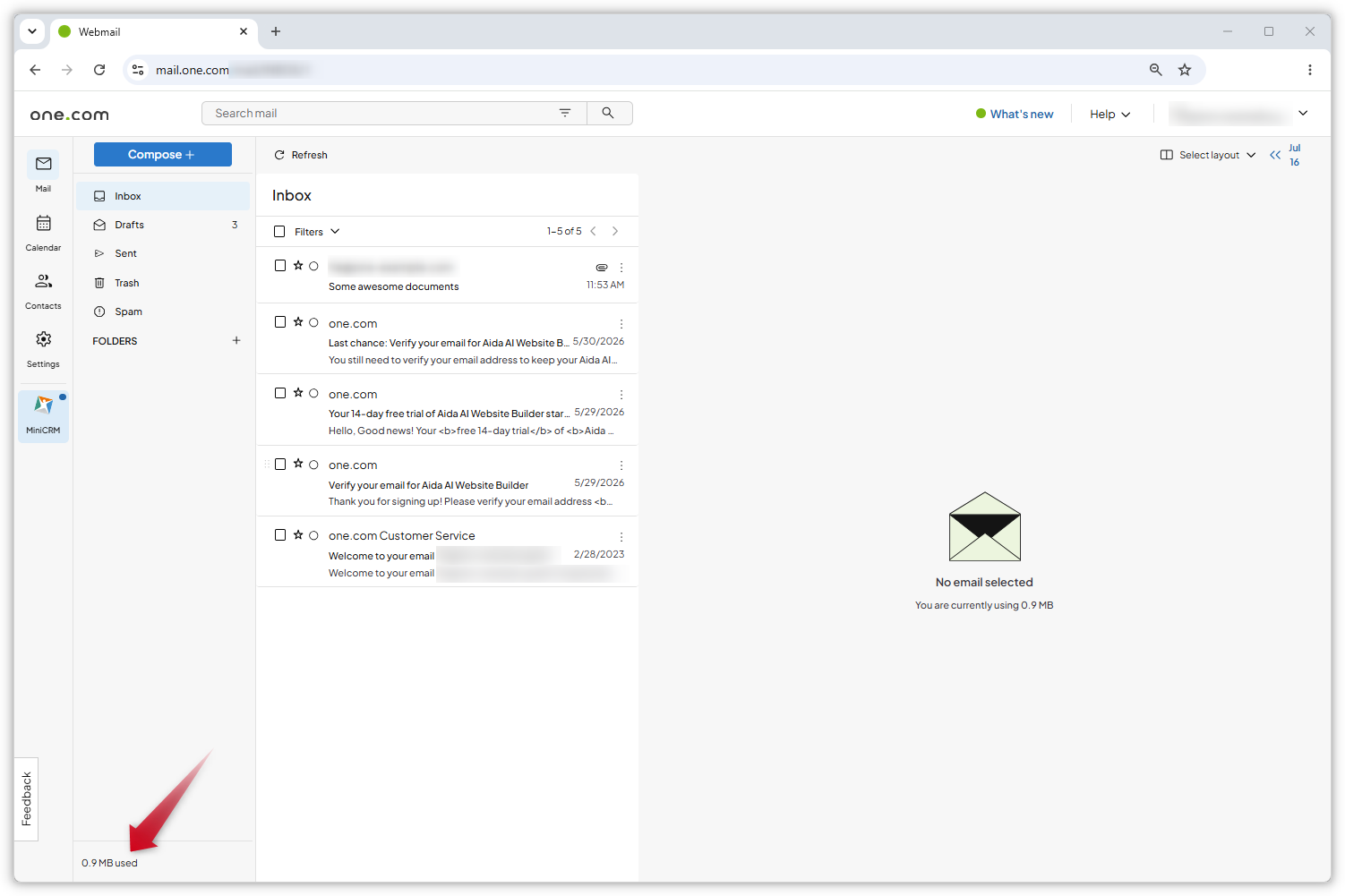The height and width of the screenshot is (896, 1345).
Task: Open the Spam folder
Action: (x=163, y=311)
